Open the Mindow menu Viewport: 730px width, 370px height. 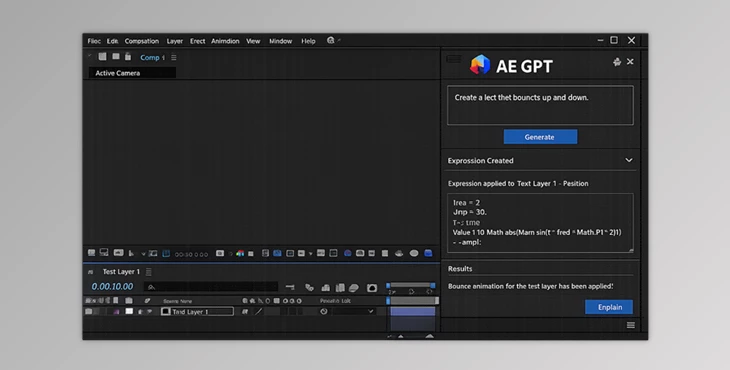(x=280, y=41)
